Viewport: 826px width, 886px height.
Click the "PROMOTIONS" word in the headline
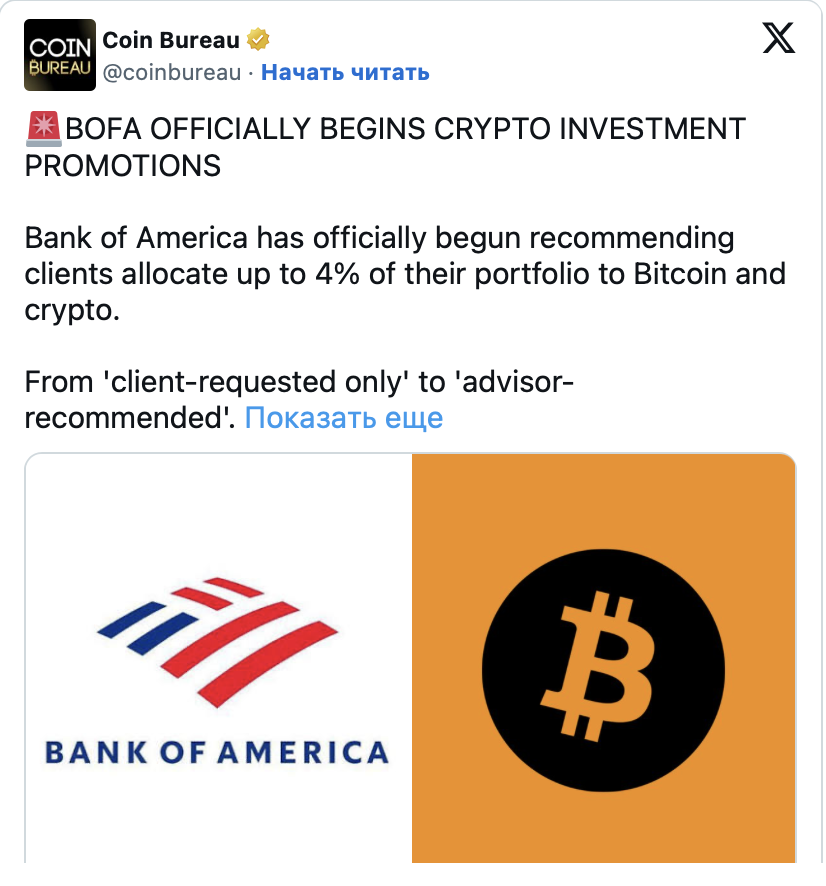point(122,165)
